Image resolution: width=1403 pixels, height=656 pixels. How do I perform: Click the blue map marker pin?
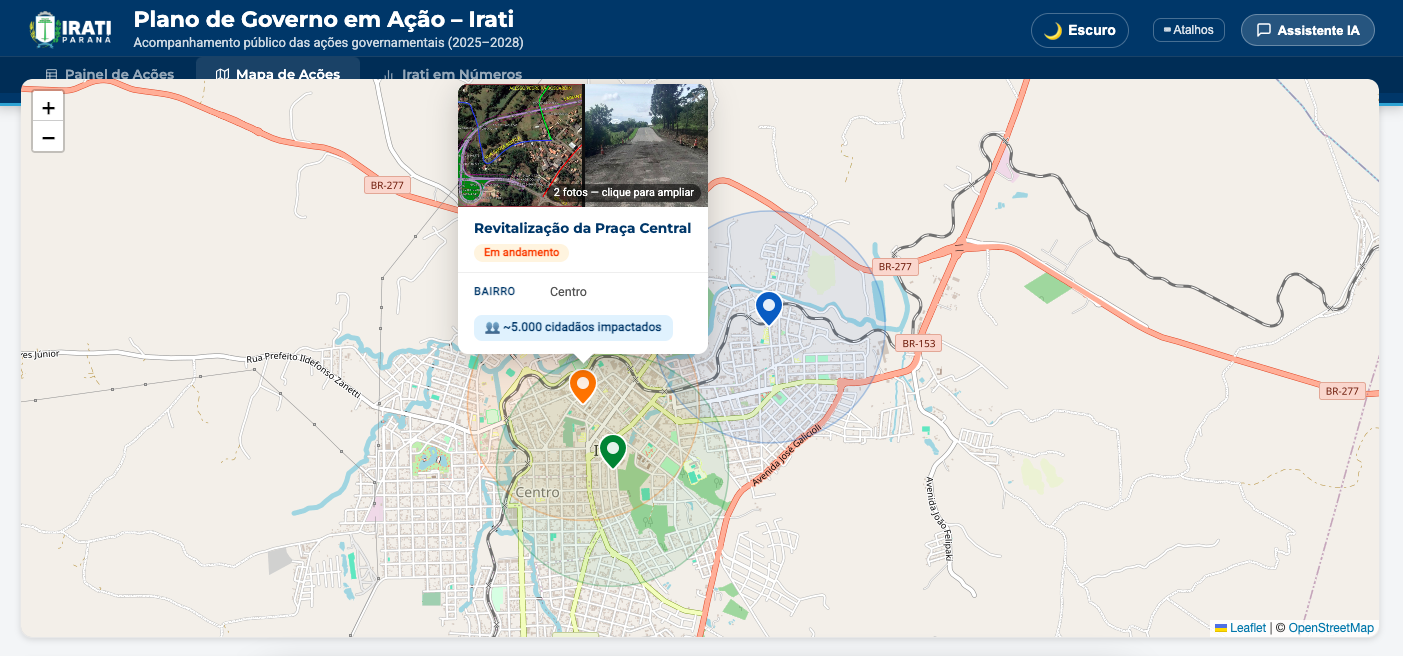point(768,306)
